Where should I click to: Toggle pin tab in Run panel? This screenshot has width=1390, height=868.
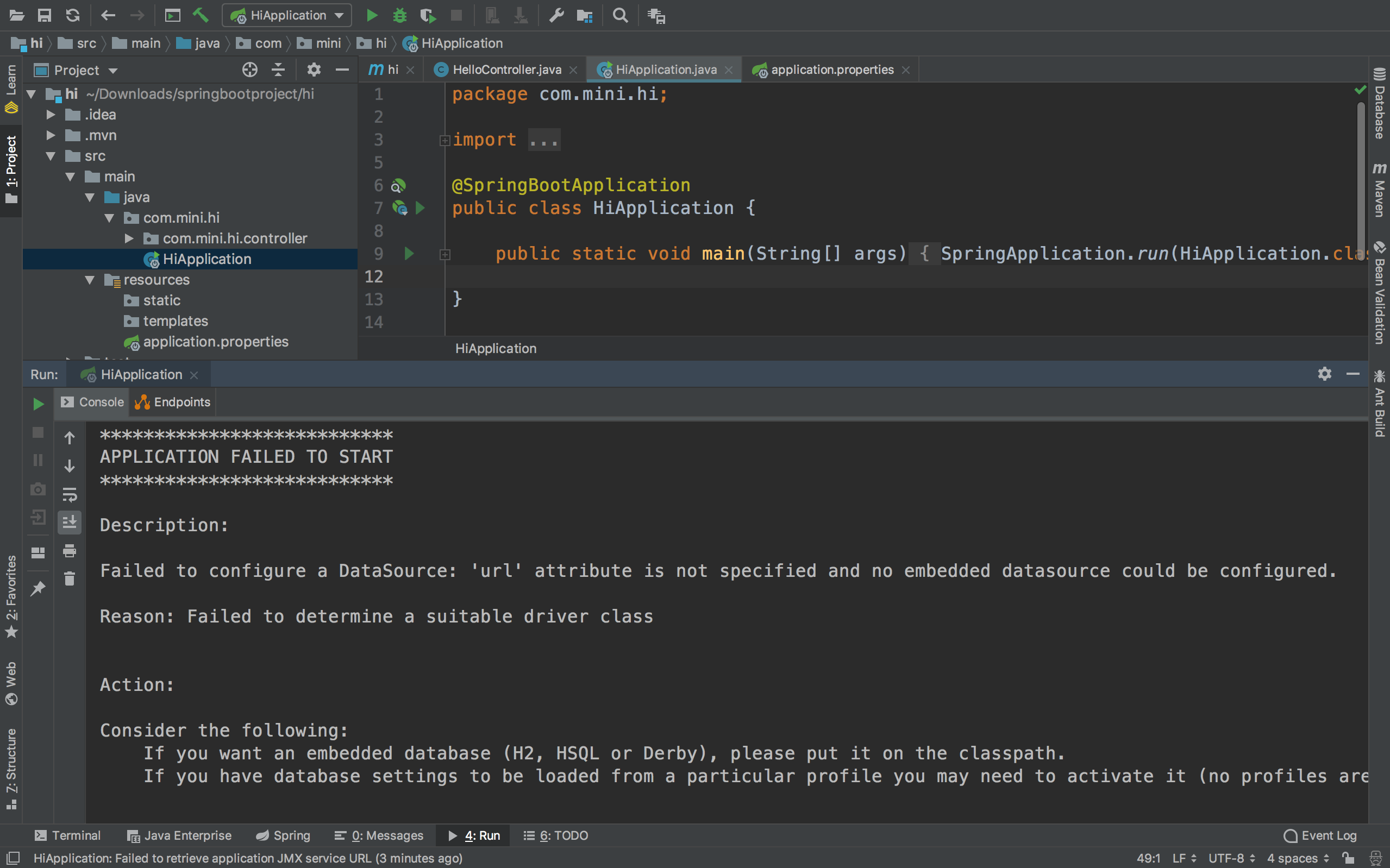[38, 588]
